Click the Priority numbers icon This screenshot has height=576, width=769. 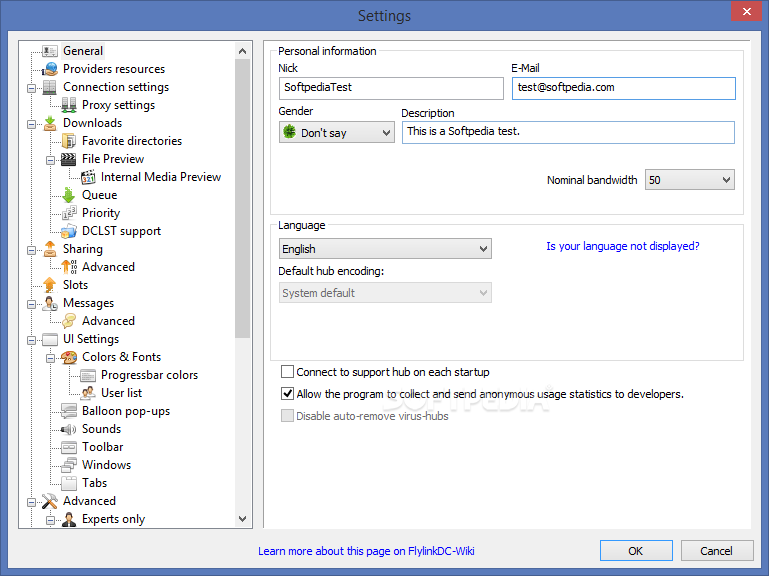tap(69, 213)
